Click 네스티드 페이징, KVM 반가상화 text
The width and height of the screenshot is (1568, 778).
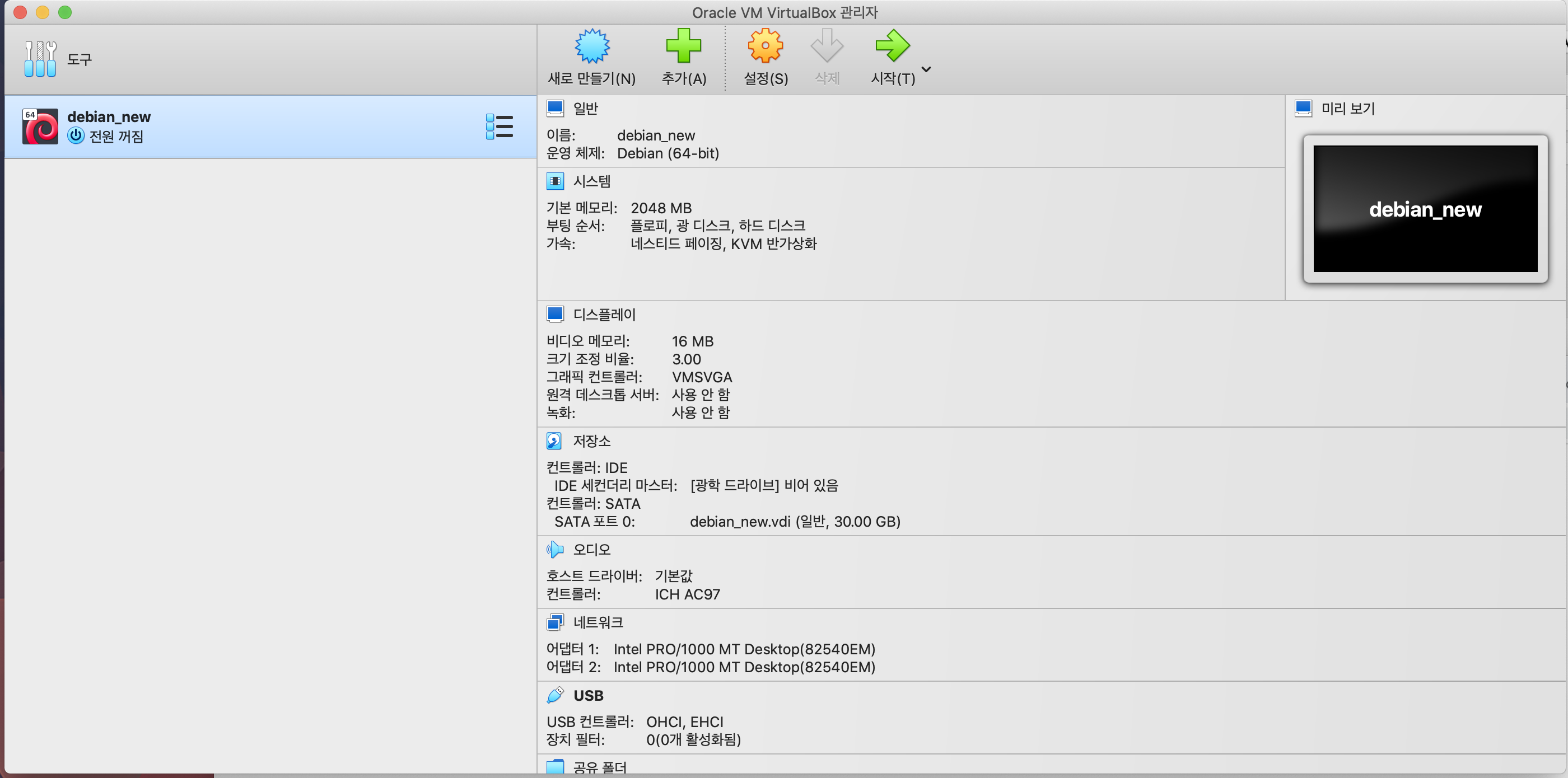[724, 244]
